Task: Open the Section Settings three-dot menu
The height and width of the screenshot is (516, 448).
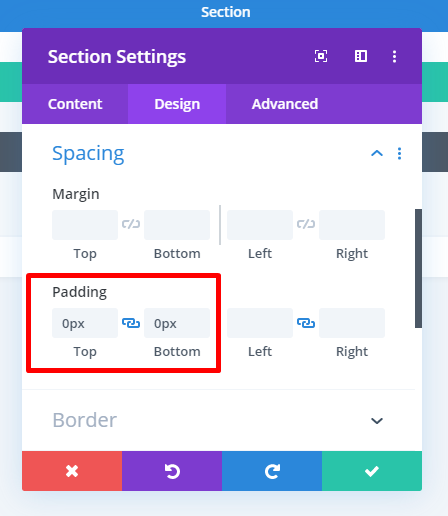Action: pyautogui.click(x=394, y=56)
